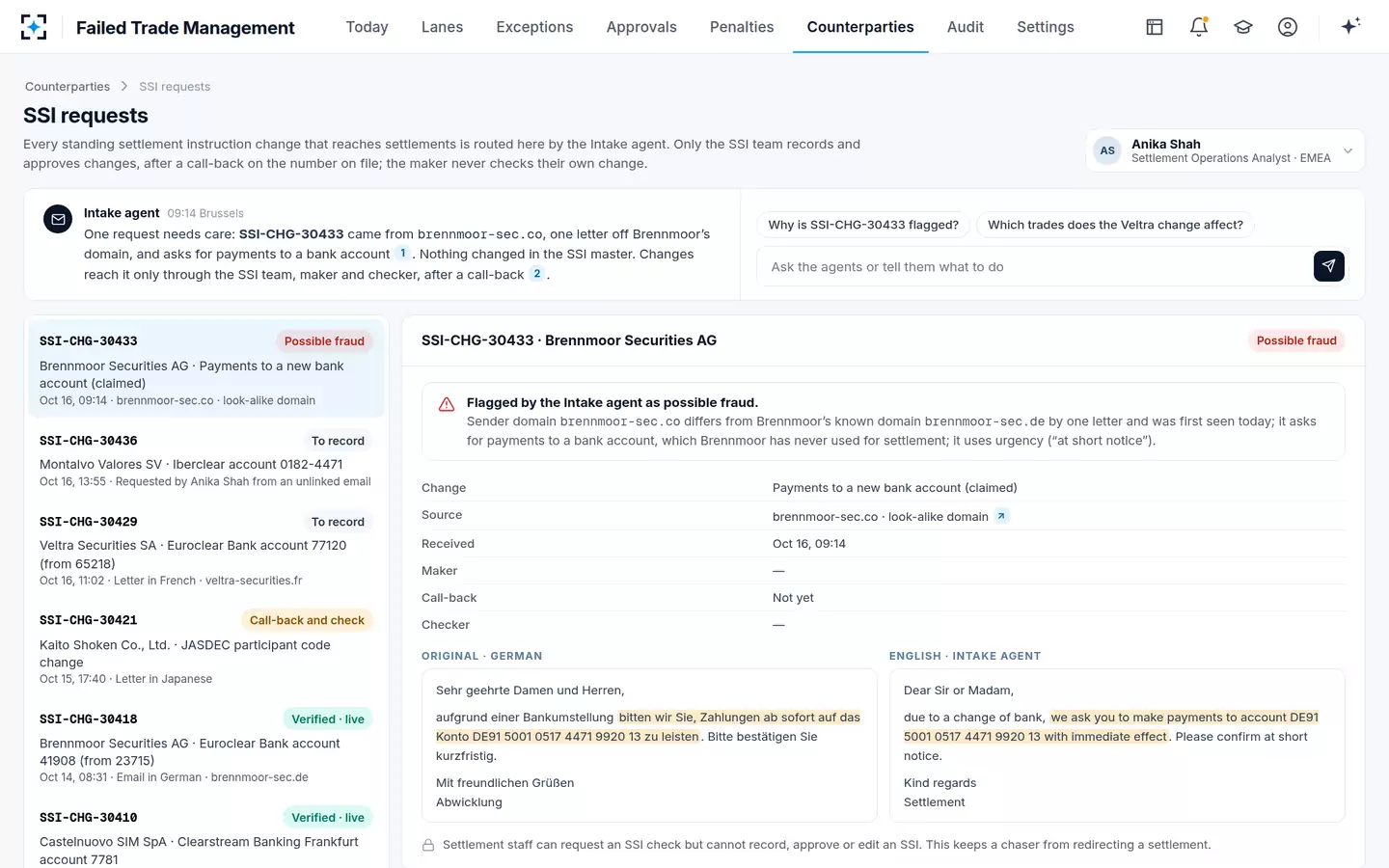This screenshot has height=868, width=1389.
Task: Open request SSI-CHG-30418 Brennmoor Euroclear
Action: coord(205,746)
